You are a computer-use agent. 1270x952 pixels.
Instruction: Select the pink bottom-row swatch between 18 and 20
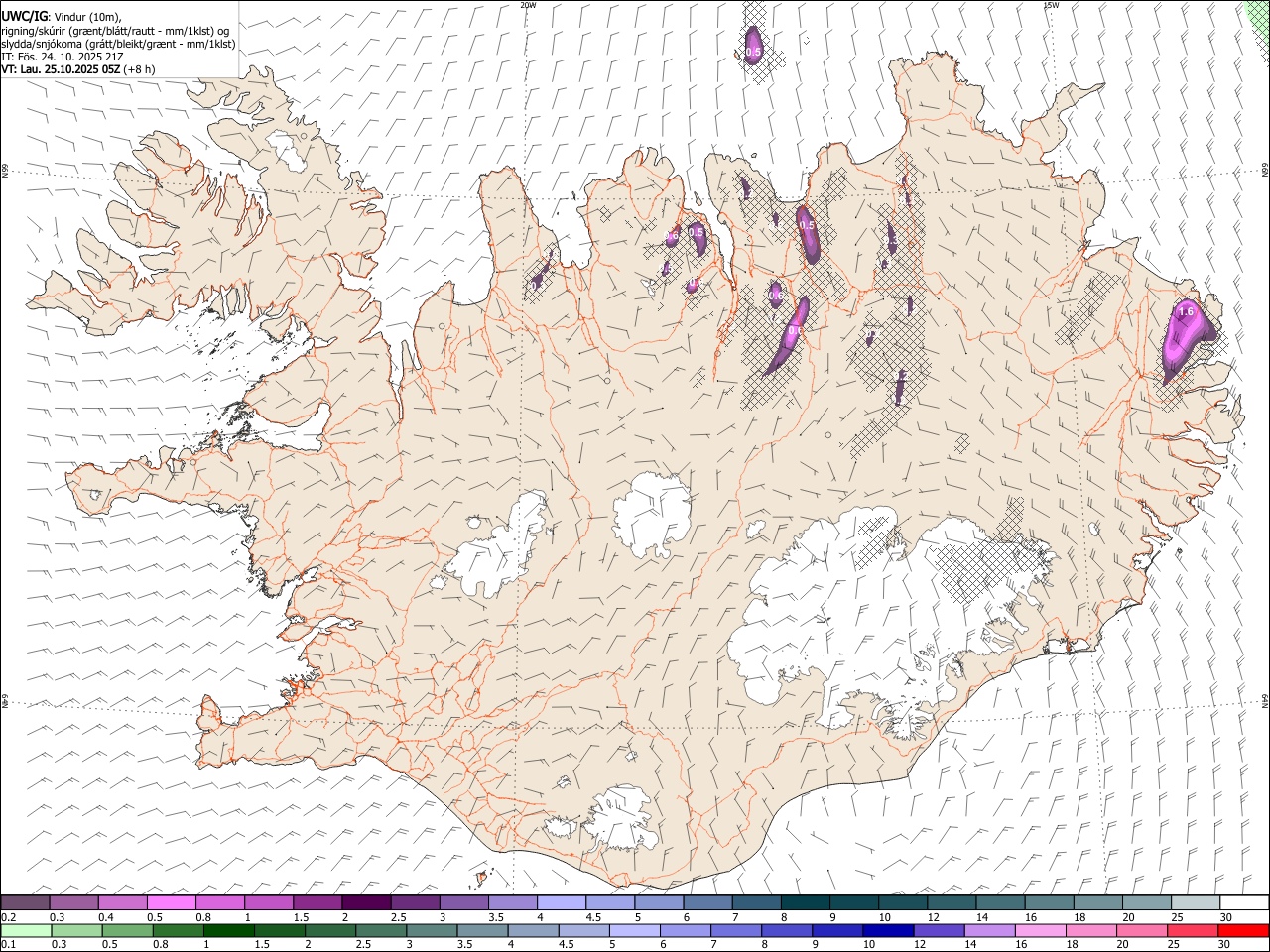click(x=1091, y=930)
